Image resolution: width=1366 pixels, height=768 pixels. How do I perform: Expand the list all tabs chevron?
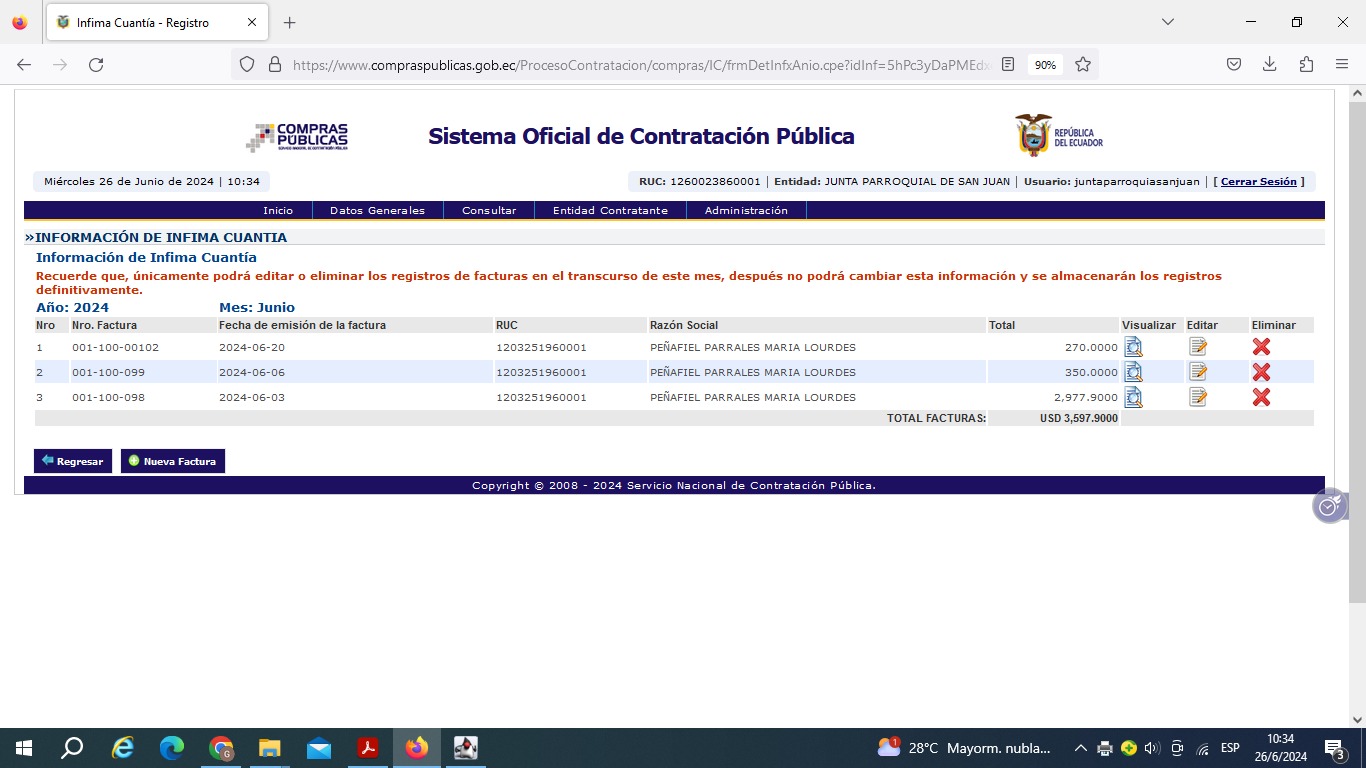(1167, 22)
